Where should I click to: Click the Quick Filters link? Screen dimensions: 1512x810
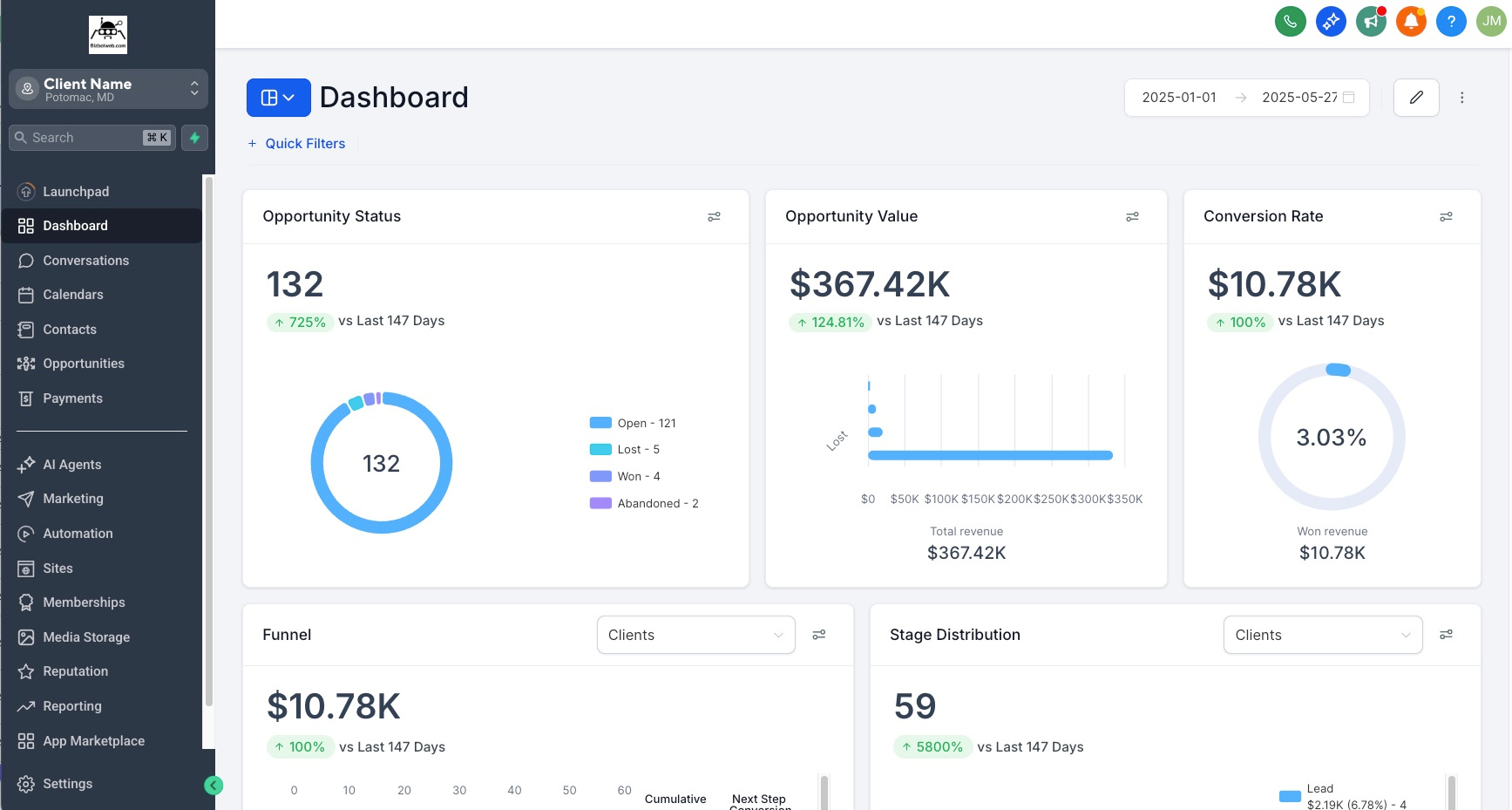click(296, 144)
